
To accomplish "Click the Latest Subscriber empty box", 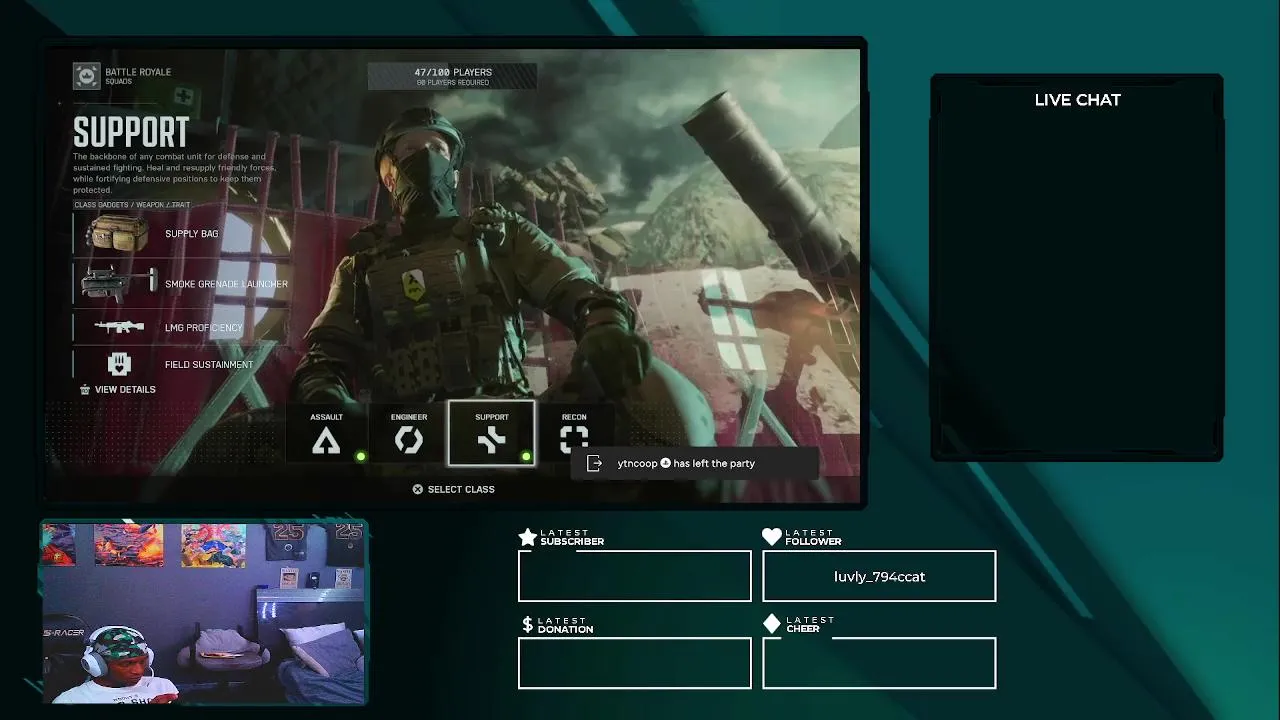I will point(635,576).
